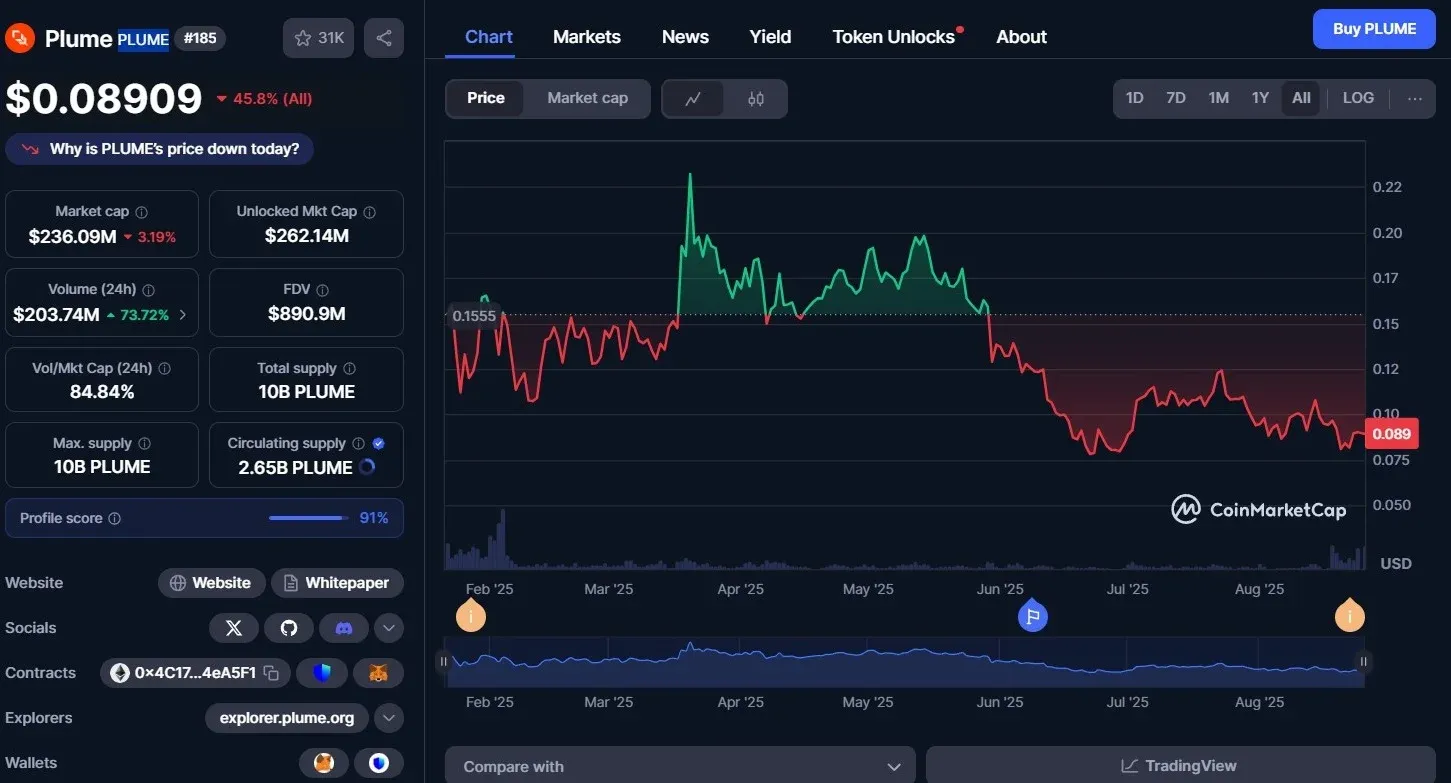
Task: Switch to candlestick chart view icon
Action: coord(756,98)
